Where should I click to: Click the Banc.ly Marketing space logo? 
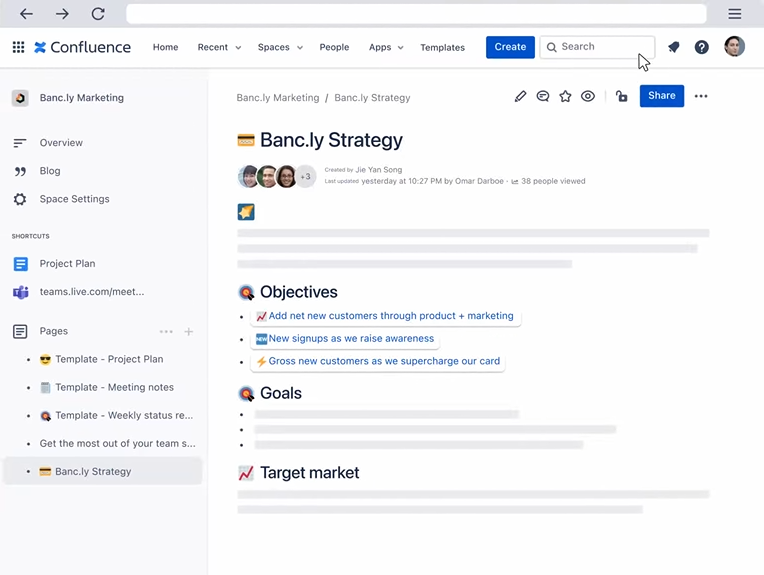tap(20, 98)
